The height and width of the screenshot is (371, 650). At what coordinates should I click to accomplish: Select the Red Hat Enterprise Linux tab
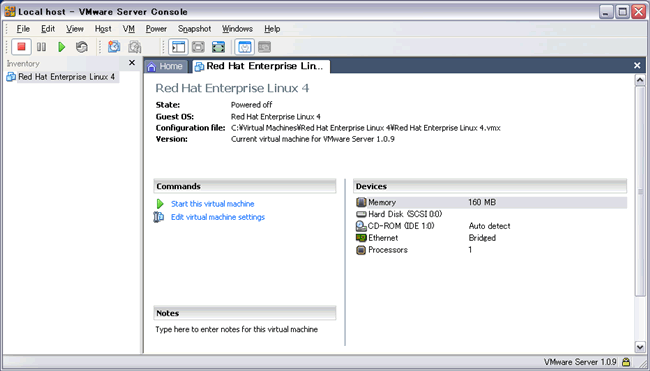[261, 66]
